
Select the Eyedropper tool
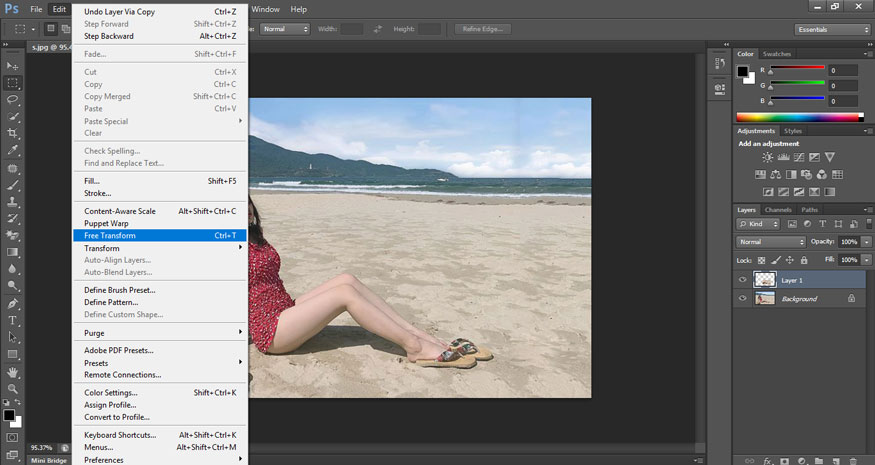13,150
